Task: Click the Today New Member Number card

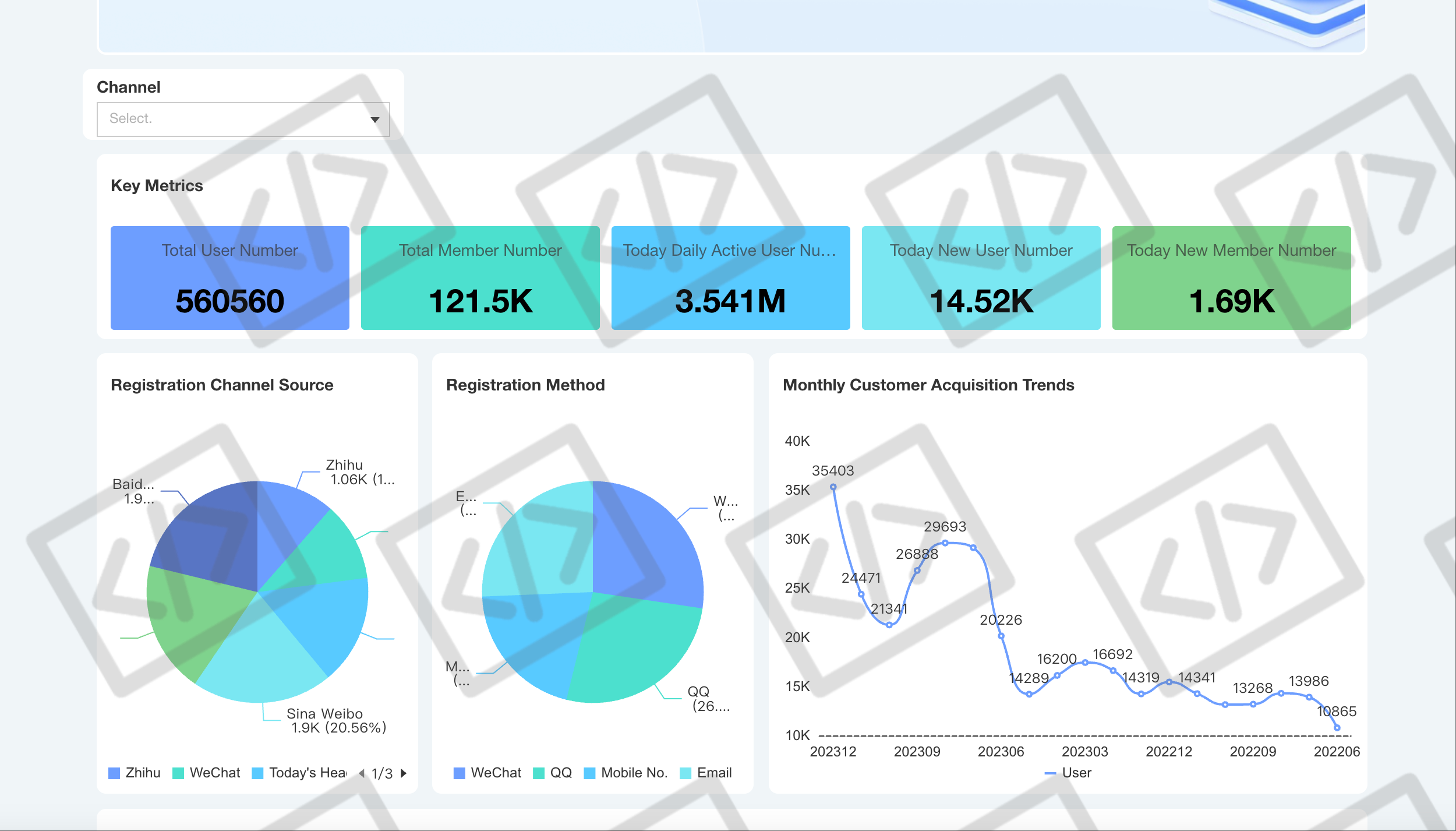Action: 1231,278
